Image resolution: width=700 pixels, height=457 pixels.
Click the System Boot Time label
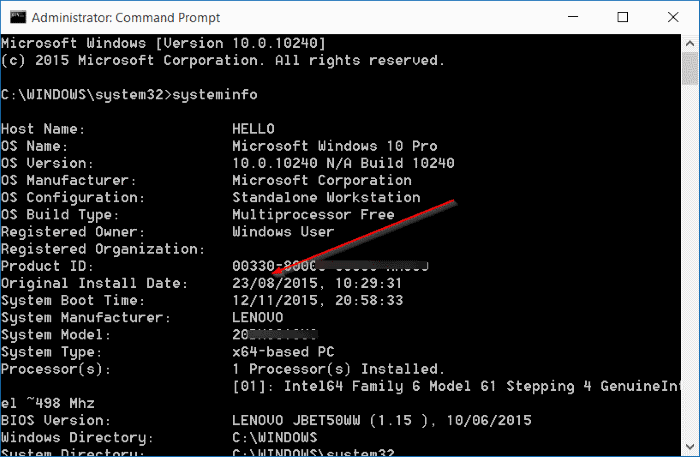point(73,300)
